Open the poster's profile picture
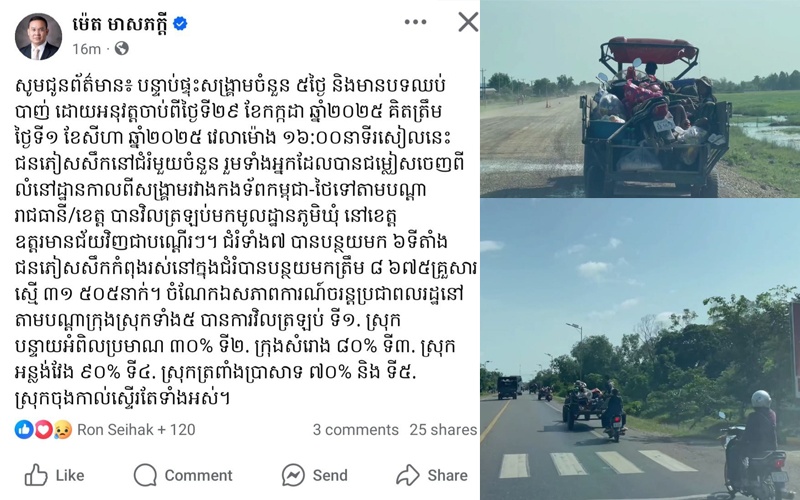Viewport: 800px width, 500px height. (38, 37)
